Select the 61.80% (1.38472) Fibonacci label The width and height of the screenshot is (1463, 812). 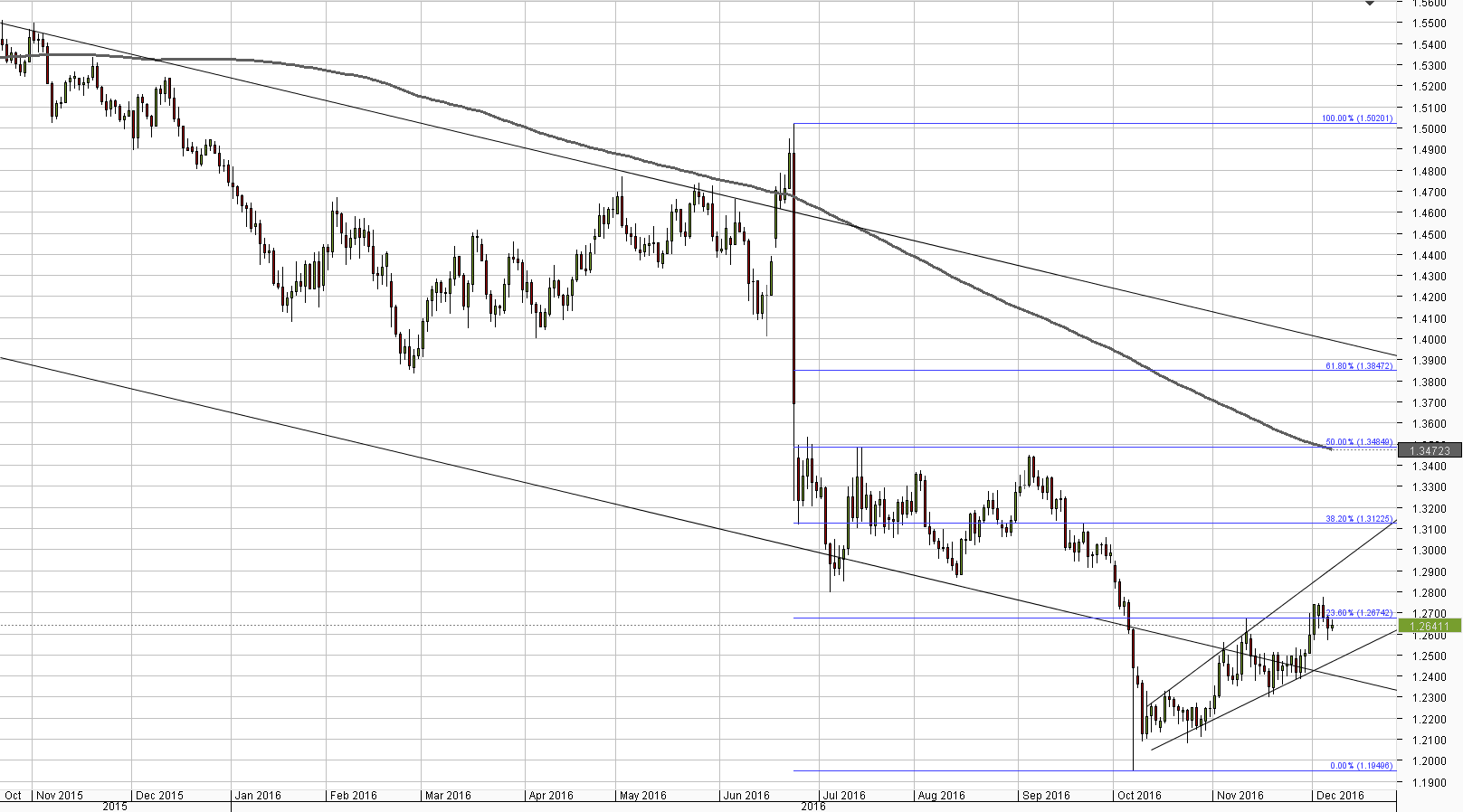(1359, 366)
